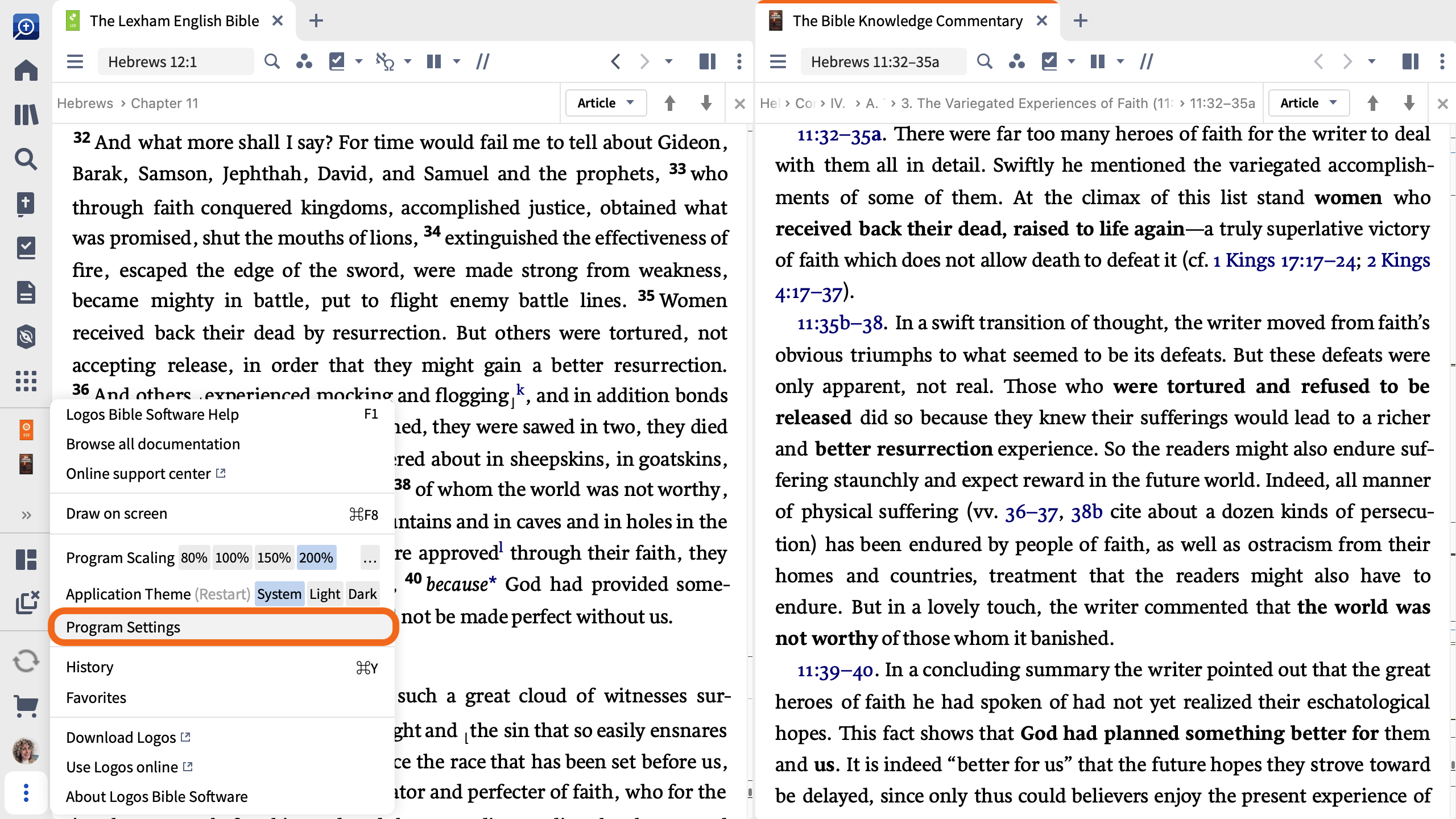
Task: Set Program Scaling to 200%
Action: pos(316,557)
